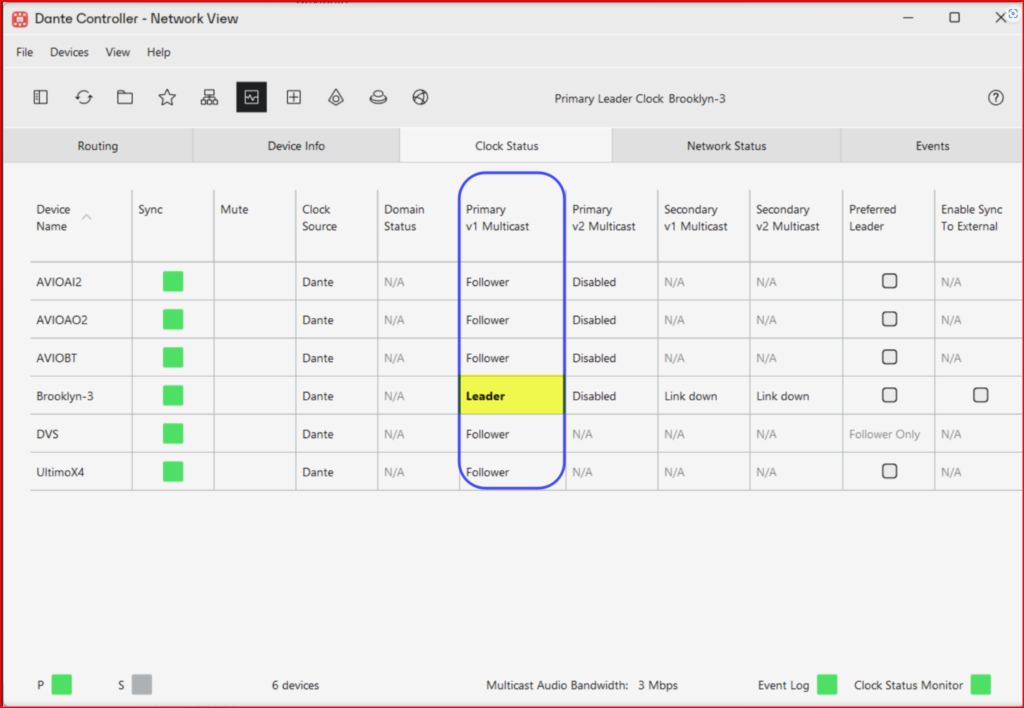Click the refresh/reload devices icon

tap(84, 97)
